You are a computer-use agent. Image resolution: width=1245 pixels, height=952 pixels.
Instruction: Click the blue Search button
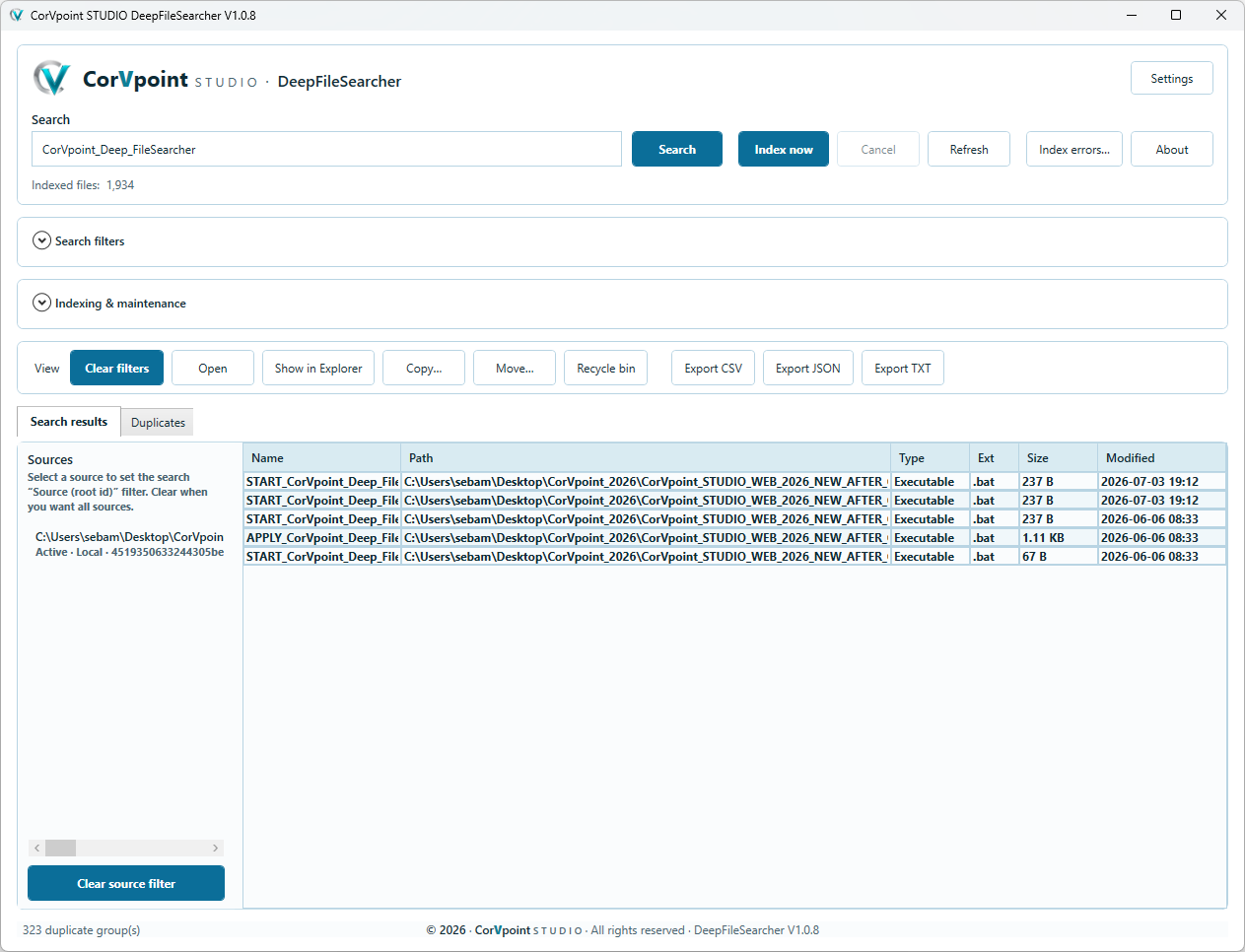(x=677, y=149)
